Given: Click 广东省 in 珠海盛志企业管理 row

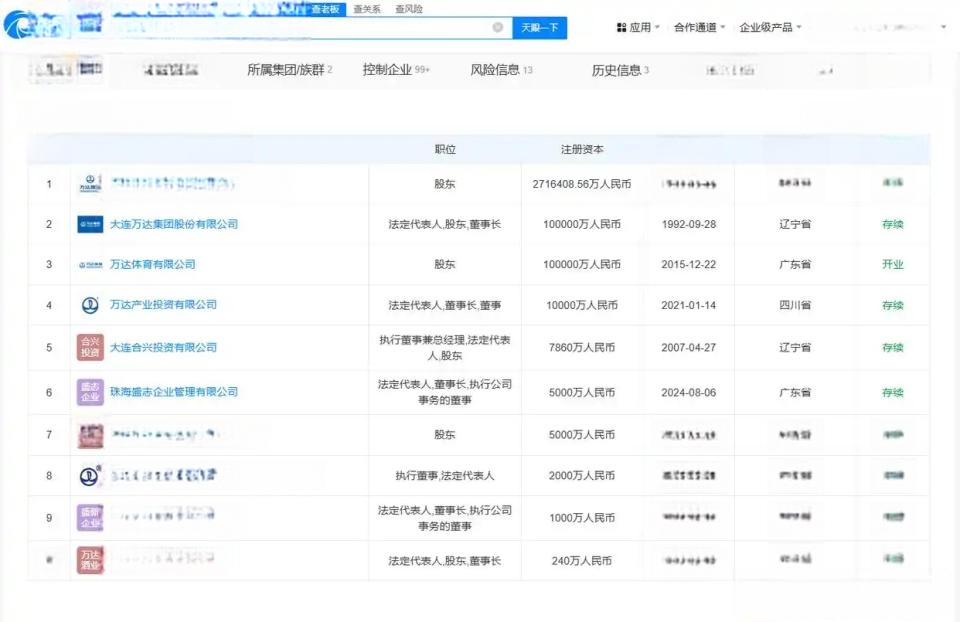Looking at the screenshot, I should pos(795,392).
